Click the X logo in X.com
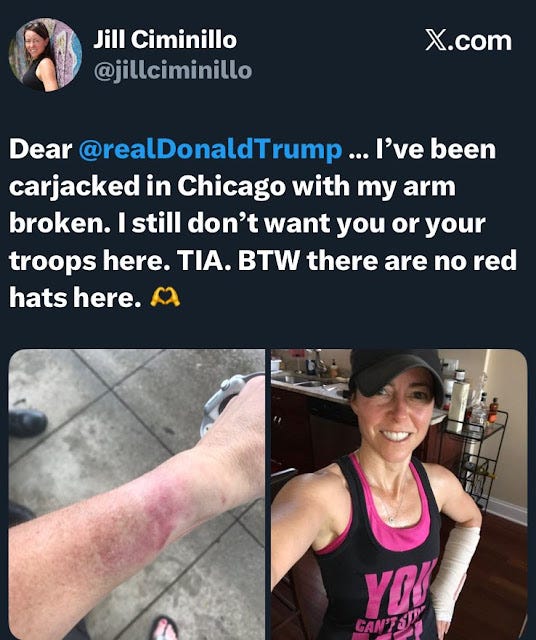This screenshot has width=536, height=640. [435, 40]
